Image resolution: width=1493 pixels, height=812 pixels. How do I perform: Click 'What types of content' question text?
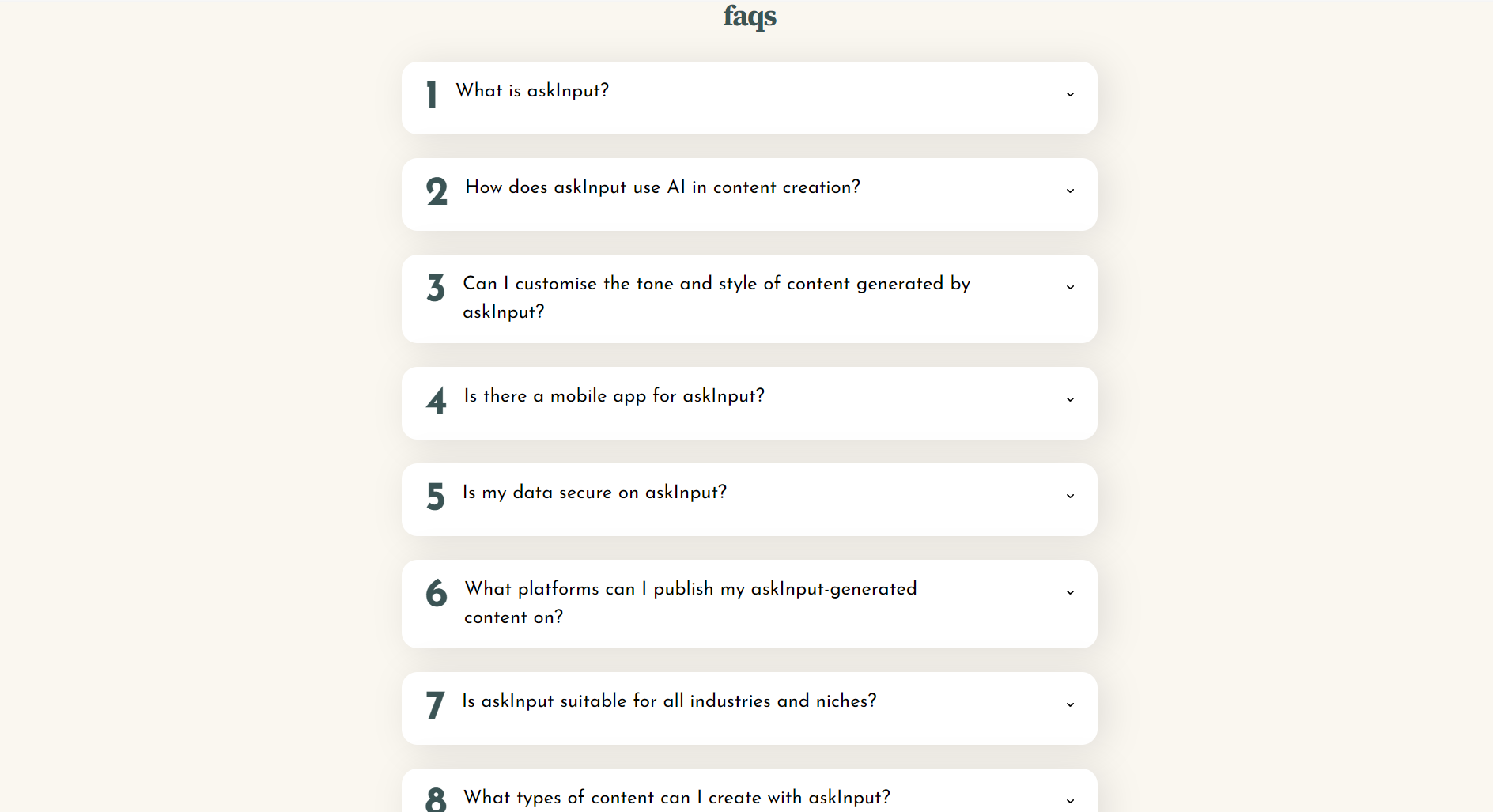click(676, 798)
